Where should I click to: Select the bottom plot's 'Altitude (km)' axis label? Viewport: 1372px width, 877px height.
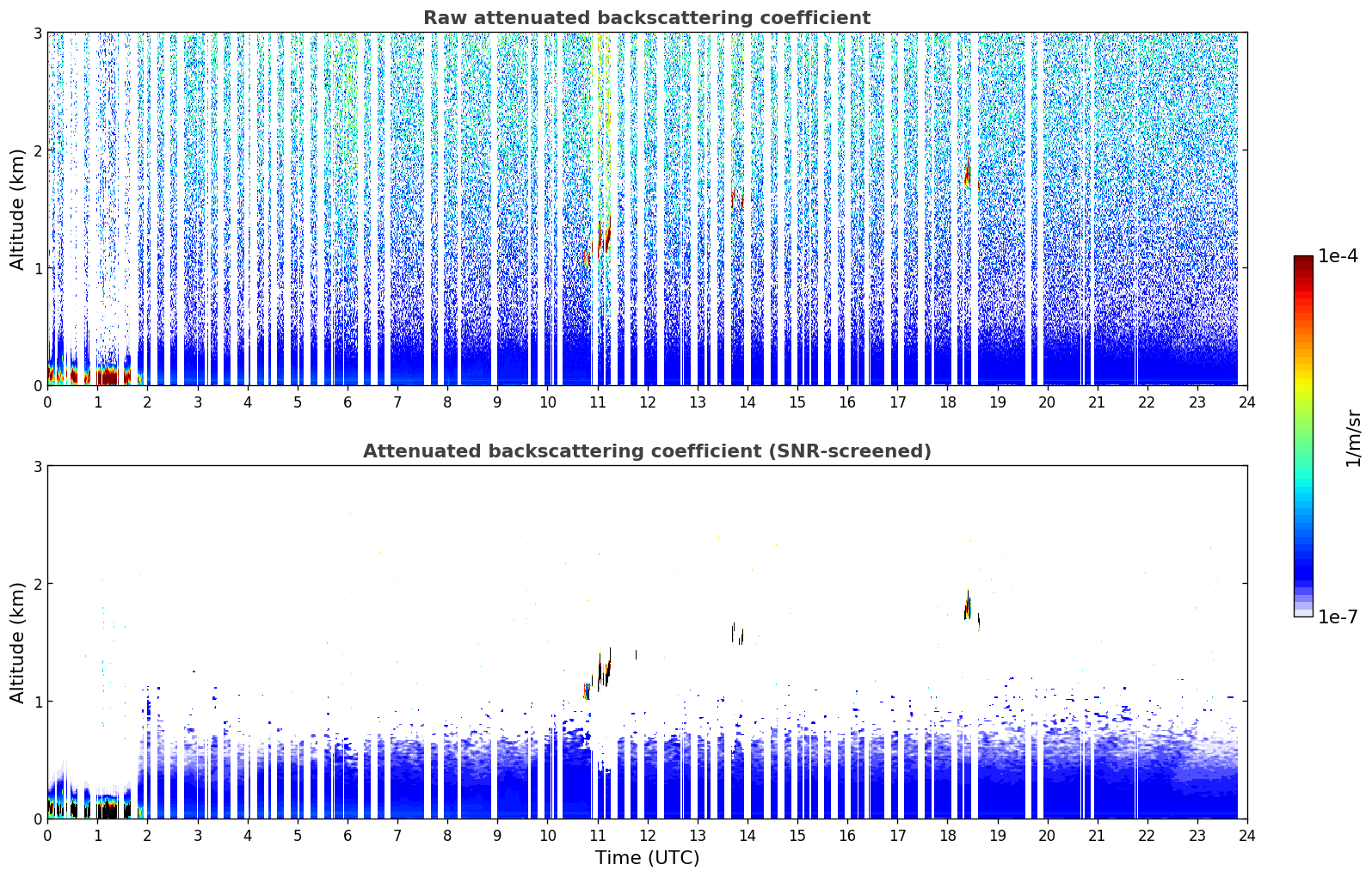click(x=17, y=642)
